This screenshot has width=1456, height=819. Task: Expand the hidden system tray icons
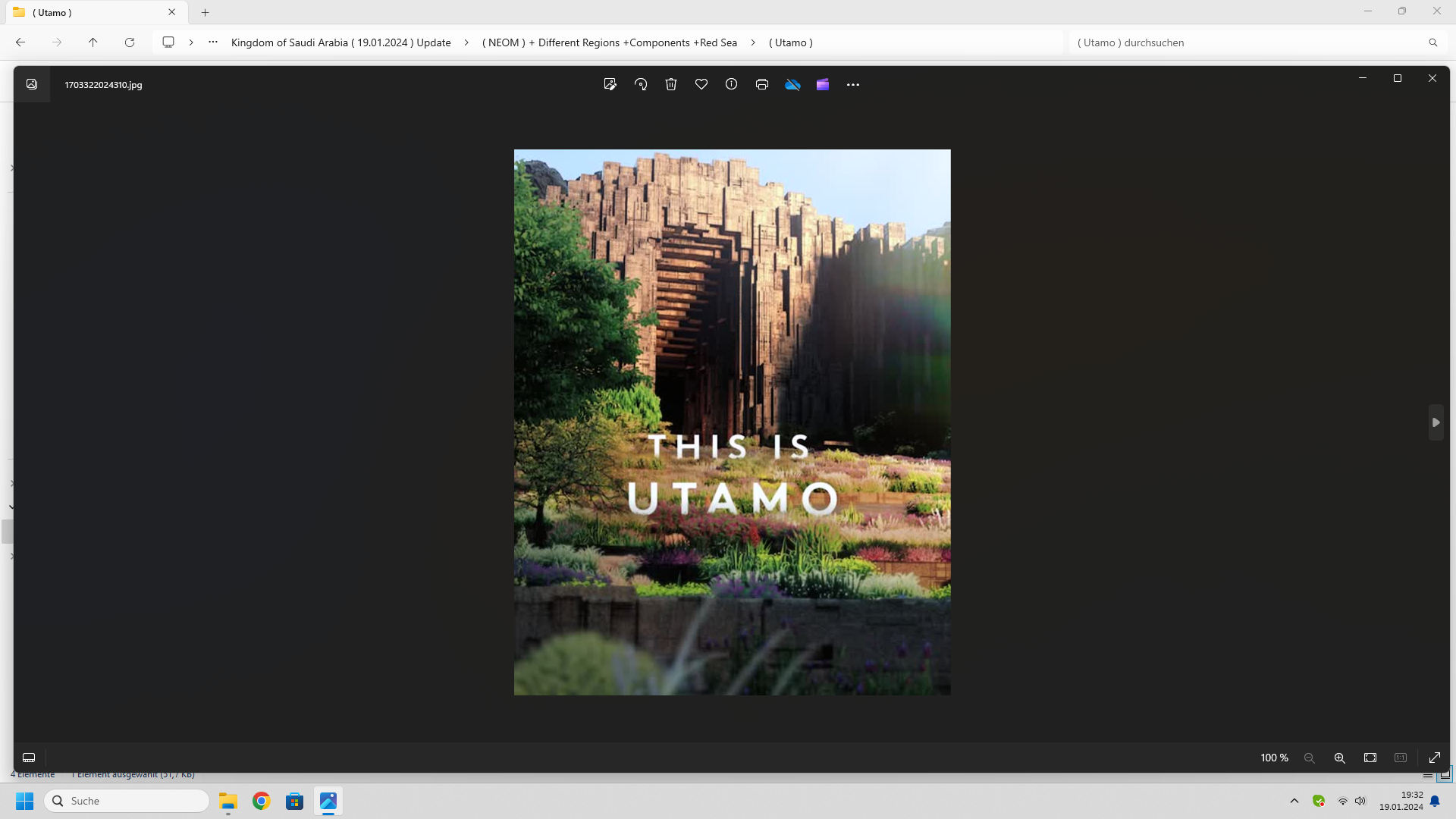[1294, 801]
